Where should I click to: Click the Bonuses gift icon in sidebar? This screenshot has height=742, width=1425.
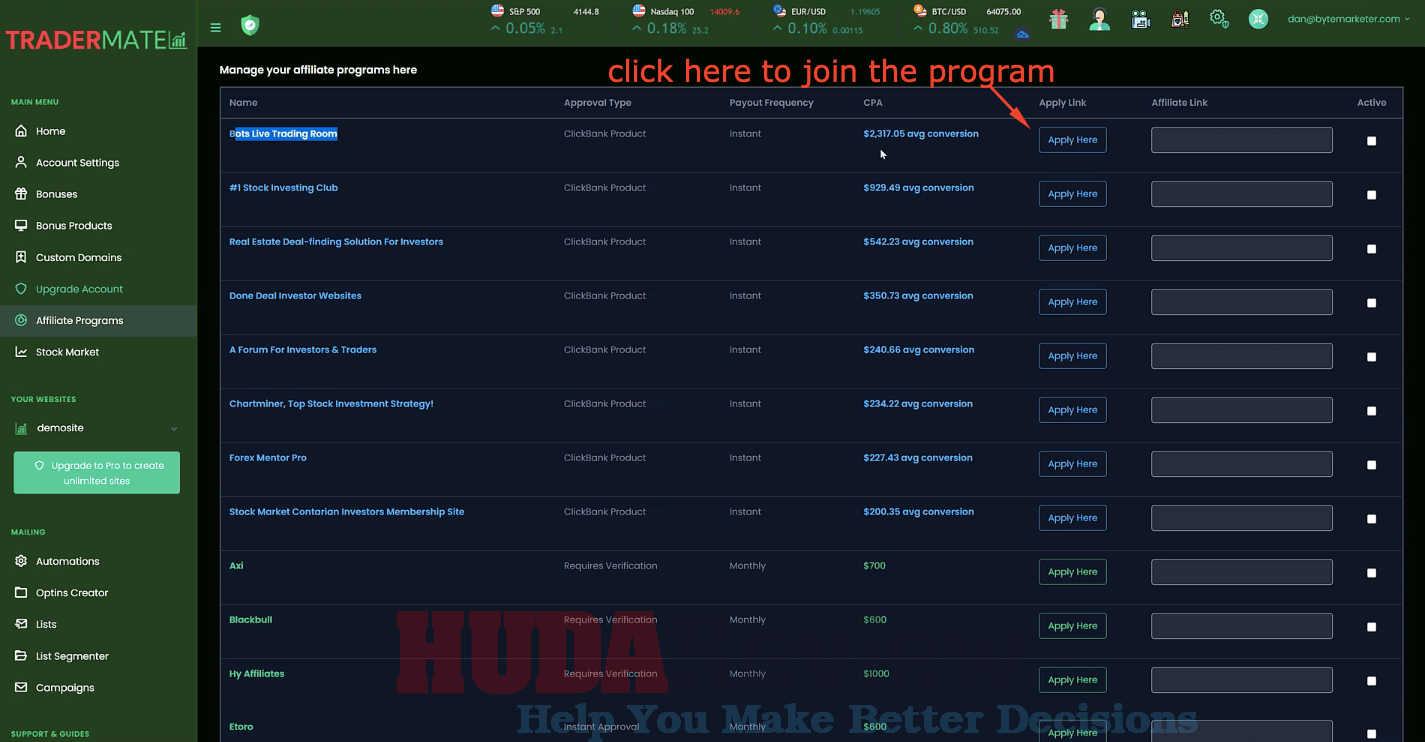21,194
